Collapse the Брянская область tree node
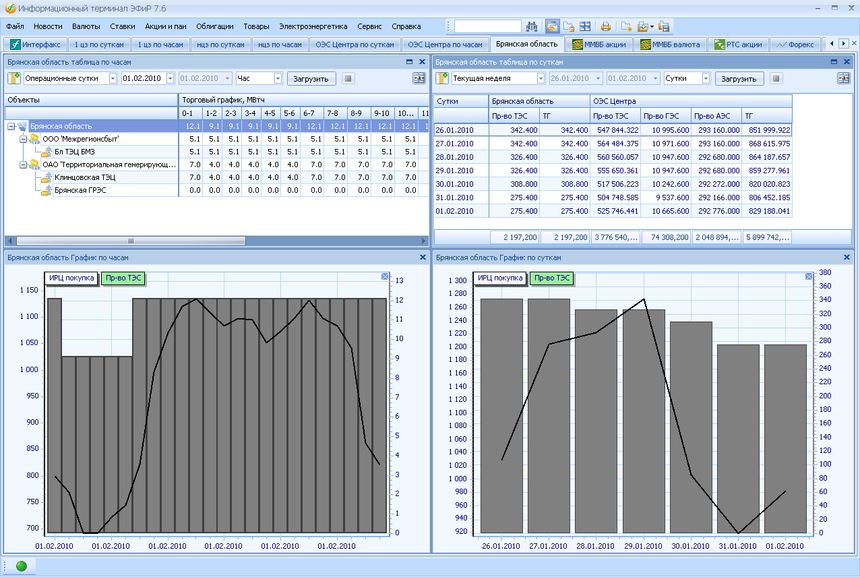 11,126
